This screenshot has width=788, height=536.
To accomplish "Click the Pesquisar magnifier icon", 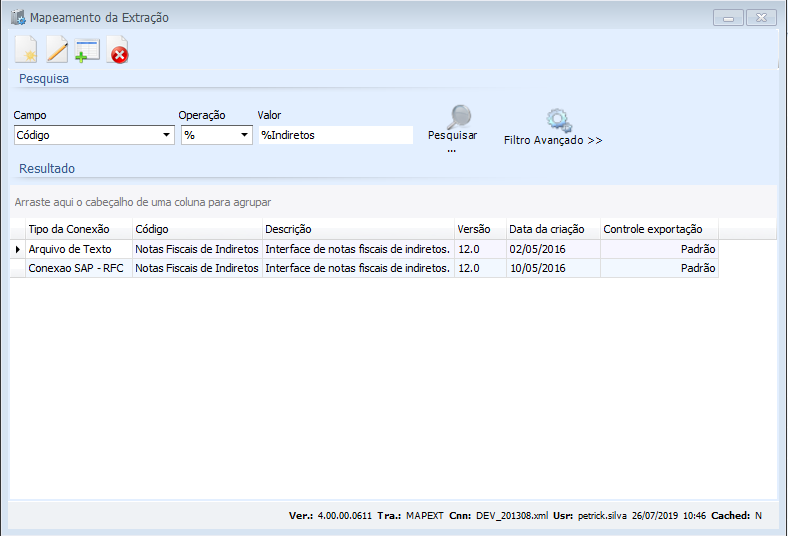I will [x=459, y=117].
